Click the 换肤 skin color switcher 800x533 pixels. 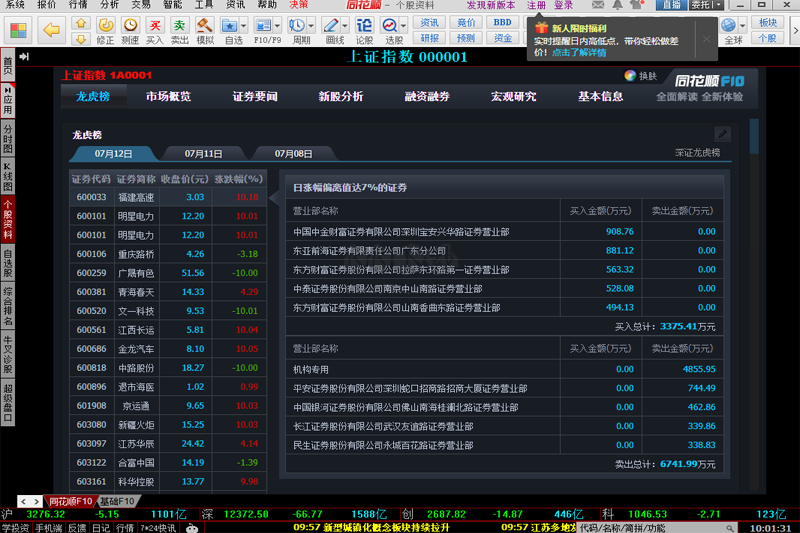[x=641, y=76]
